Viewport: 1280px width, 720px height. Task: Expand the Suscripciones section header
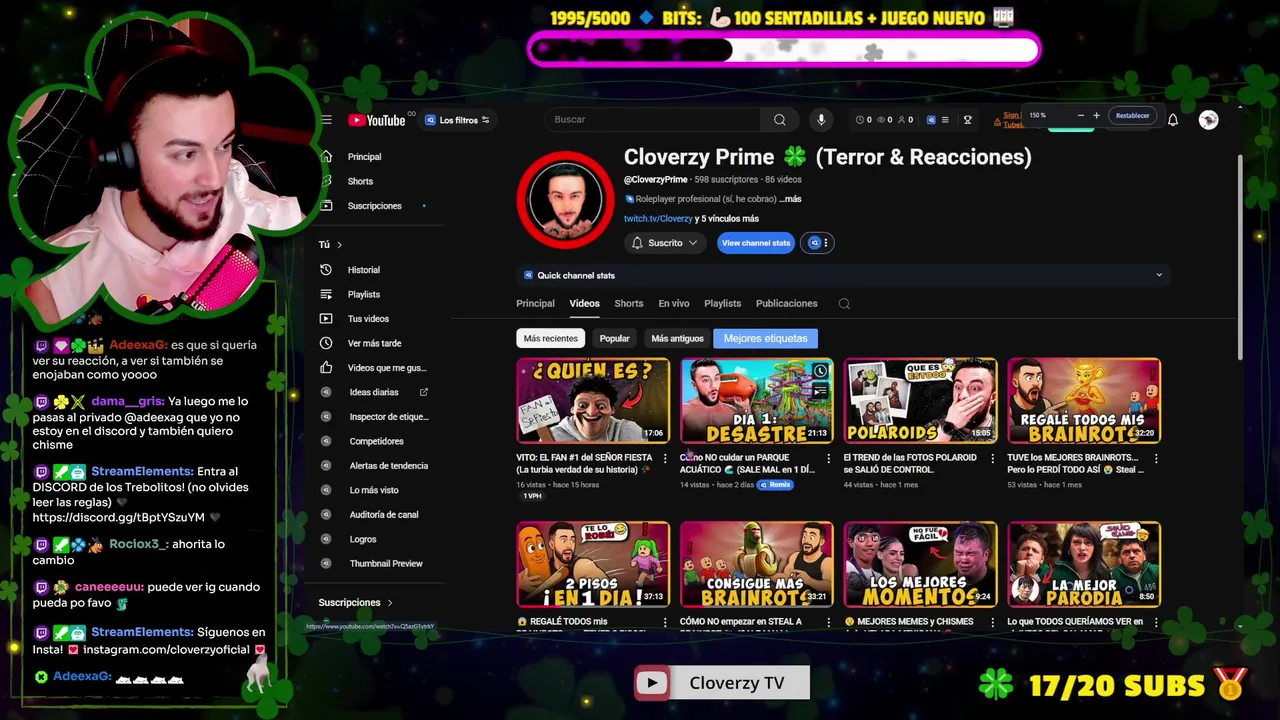pyautogui.click(x=356, y=603)
